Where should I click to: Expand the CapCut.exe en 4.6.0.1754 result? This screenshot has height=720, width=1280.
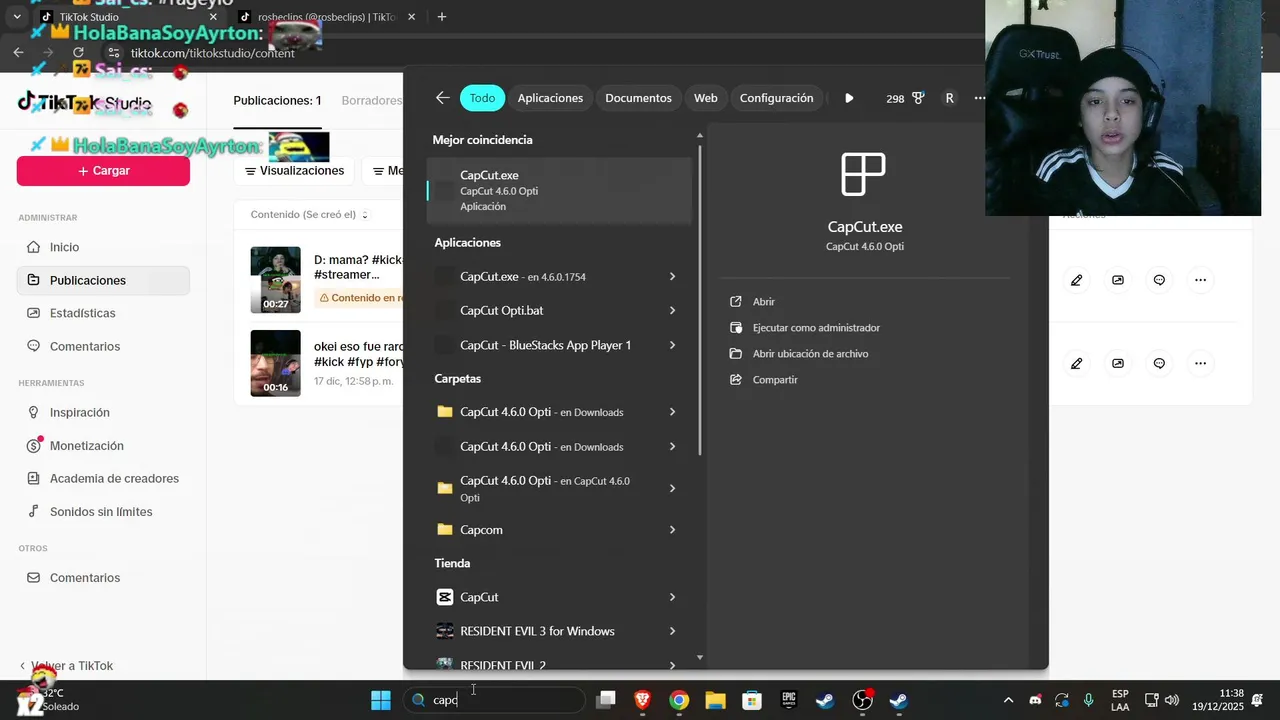(672, 276)
